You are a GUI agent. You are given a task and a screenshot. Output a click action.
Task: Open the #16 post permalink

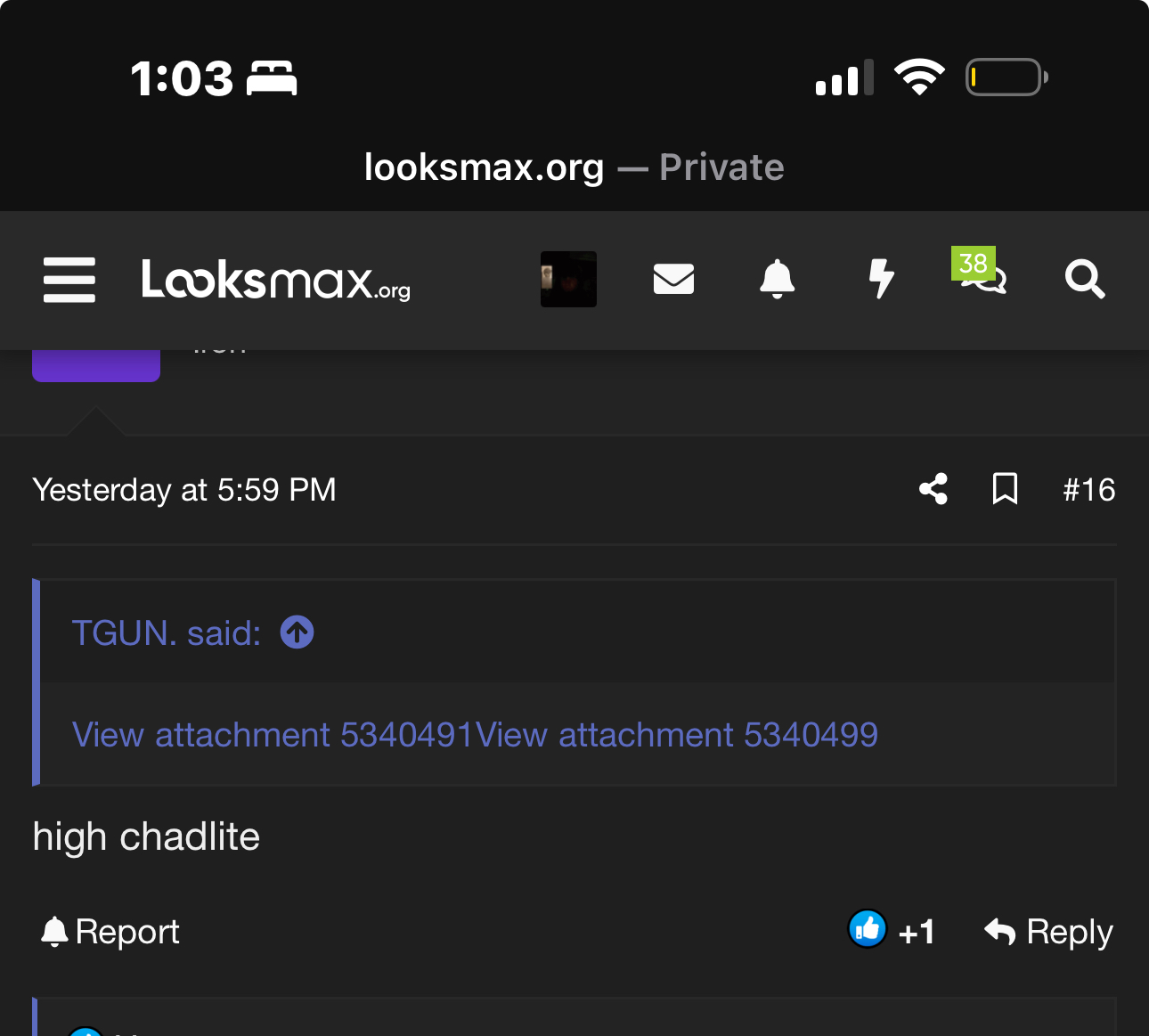(1088, 490)
